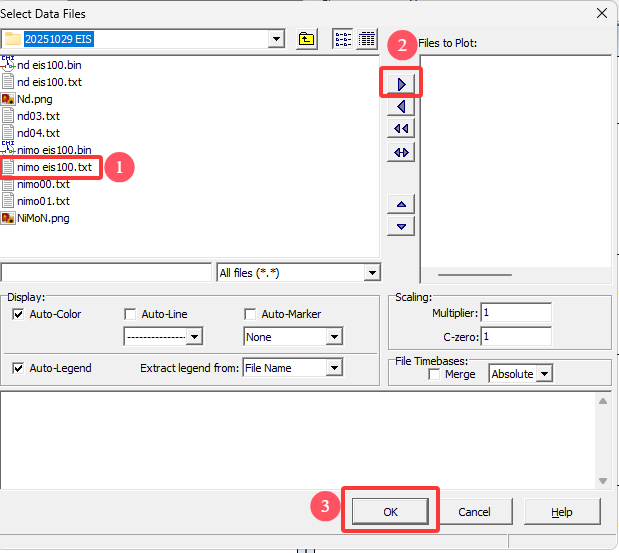The width and height of the screenshot is (619, 553).
Task: Move selected plot file down
Action: 401,227
